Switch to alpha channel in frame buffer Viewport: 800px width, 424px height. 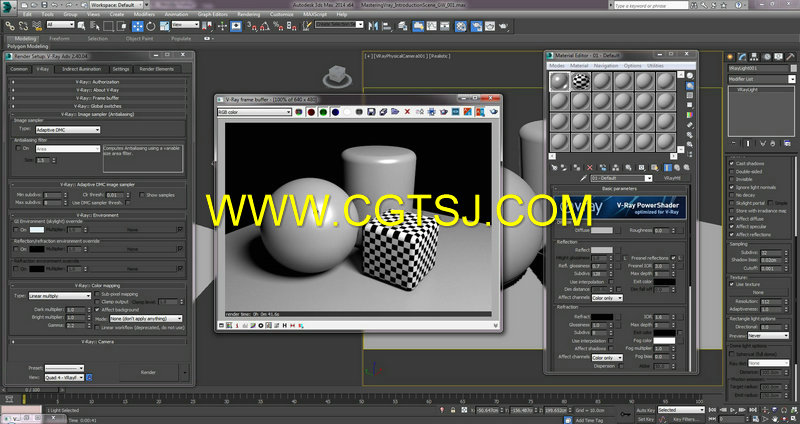(347, 112)
